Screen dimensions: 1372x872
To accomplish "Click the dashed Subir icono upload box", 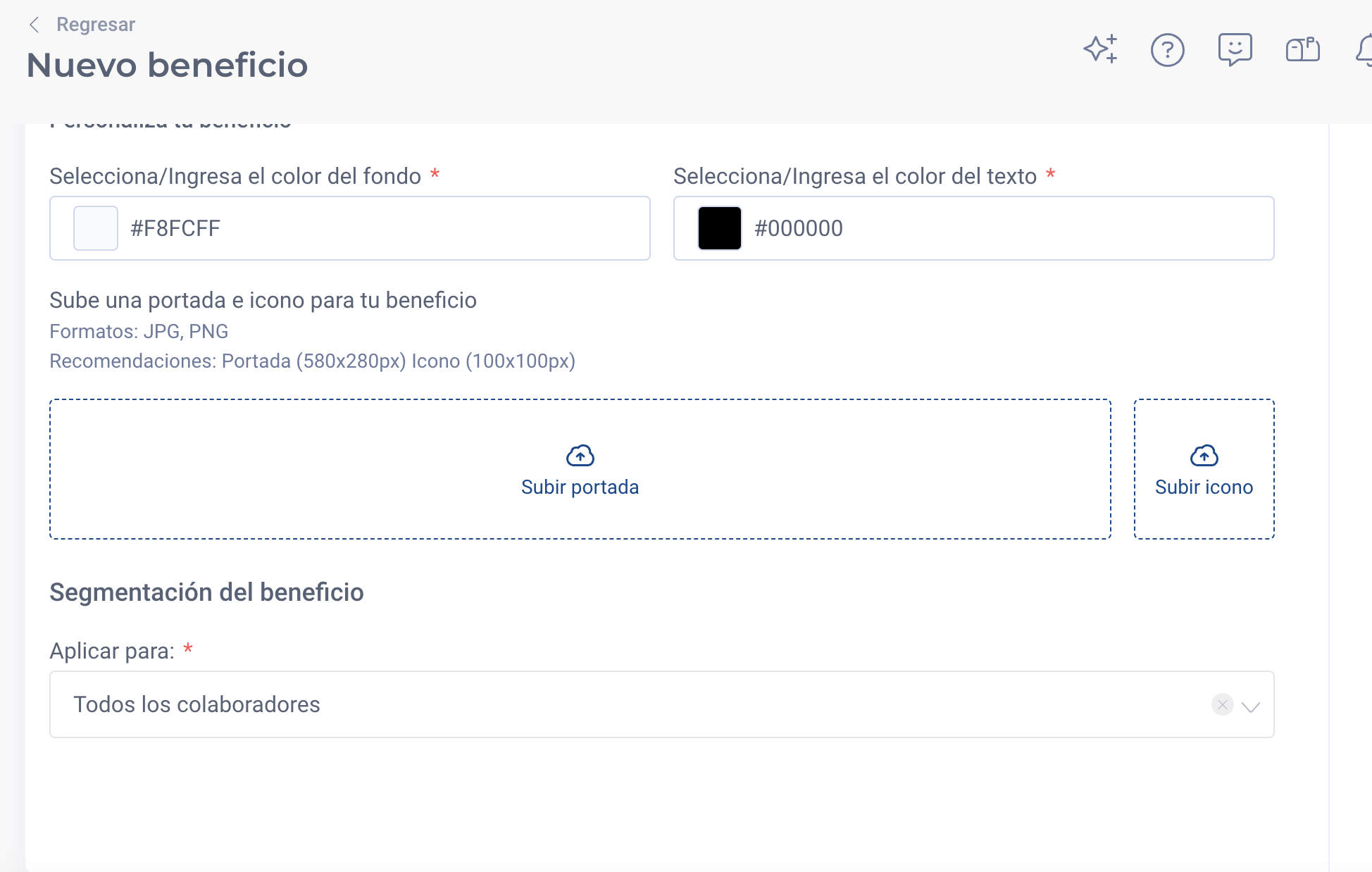I will pyautogui.click(x=1204, y=468).
